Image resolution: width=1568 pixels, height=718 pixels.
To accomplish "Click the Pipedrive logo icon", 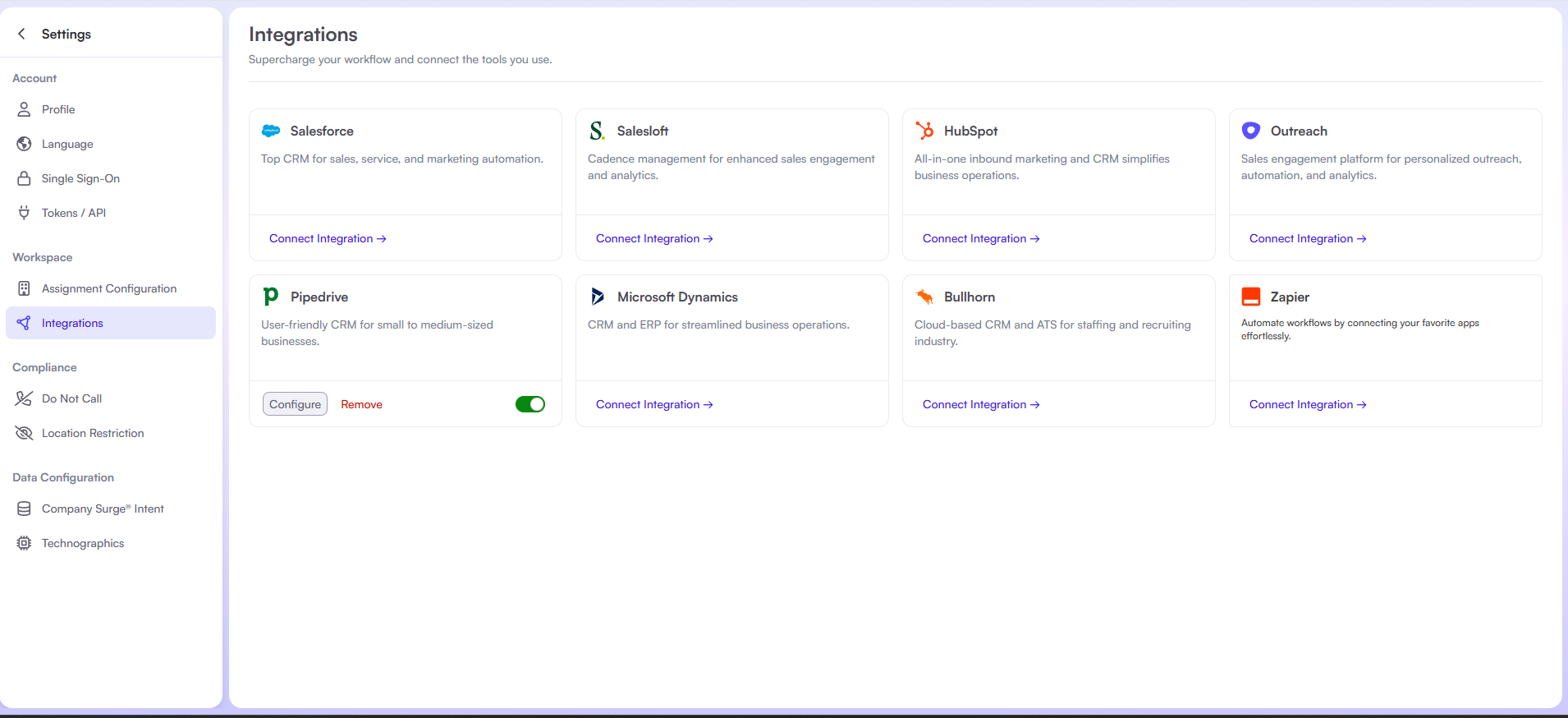I will (x=271, y=297).
